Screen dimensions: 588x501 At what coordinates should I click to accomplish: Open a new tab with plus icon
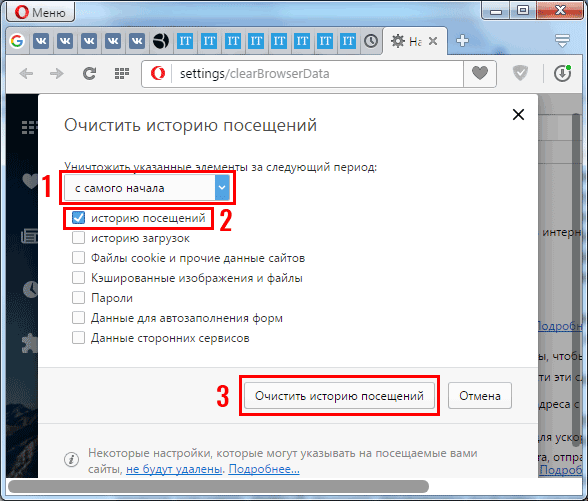click(462, 40)
